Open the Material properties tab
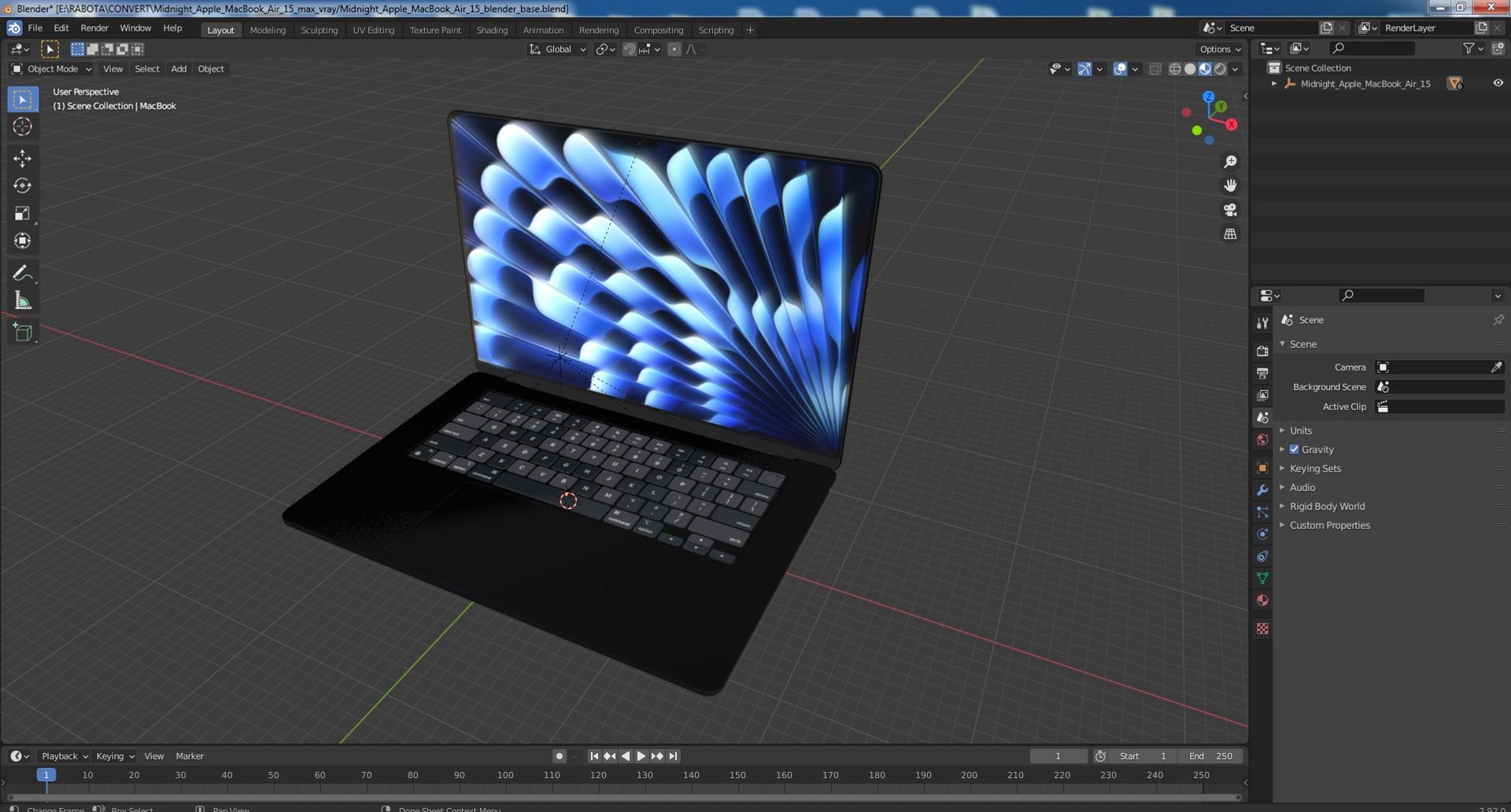The width and height of the screenshot is (1511, 812). (1262, 600)
